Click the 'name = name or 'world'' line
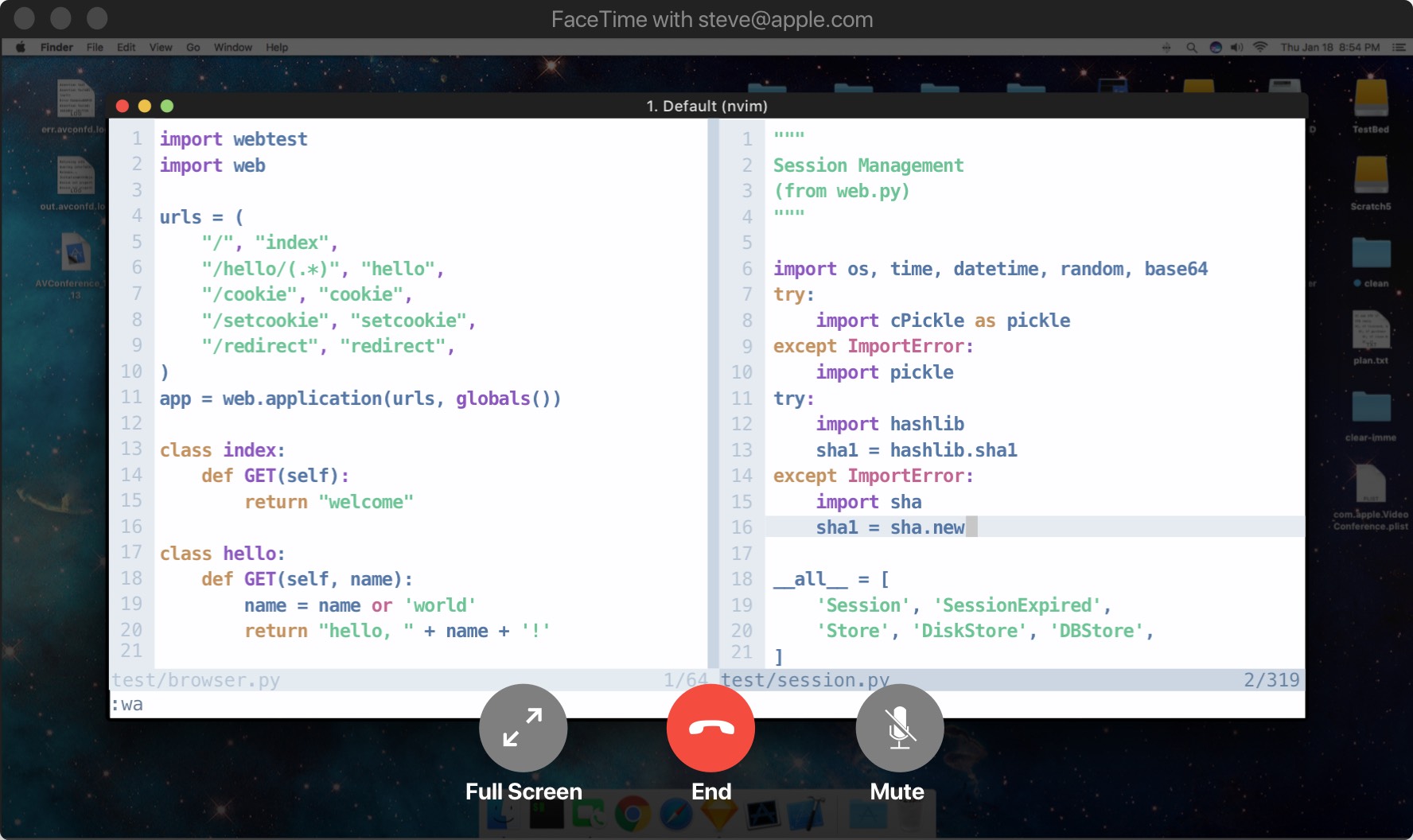 pos(360,605)
